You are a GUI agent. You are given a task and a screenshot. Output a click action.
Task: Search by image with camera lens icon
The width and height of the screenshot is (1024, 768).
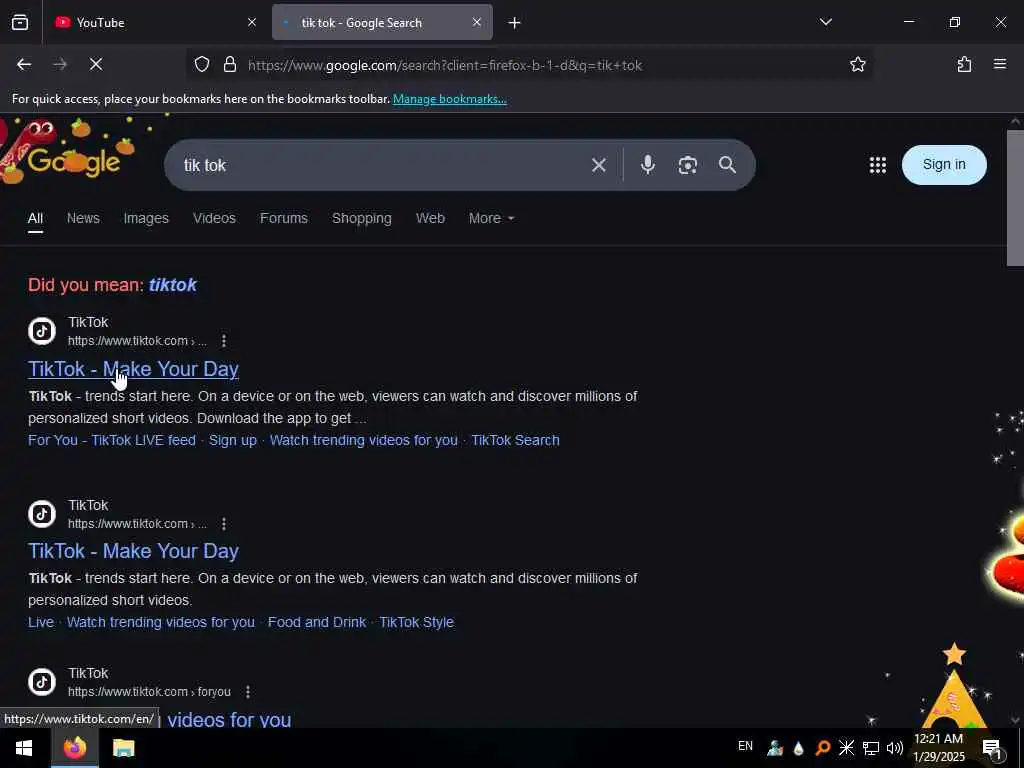pyautogui.click(x=687, y=165)
